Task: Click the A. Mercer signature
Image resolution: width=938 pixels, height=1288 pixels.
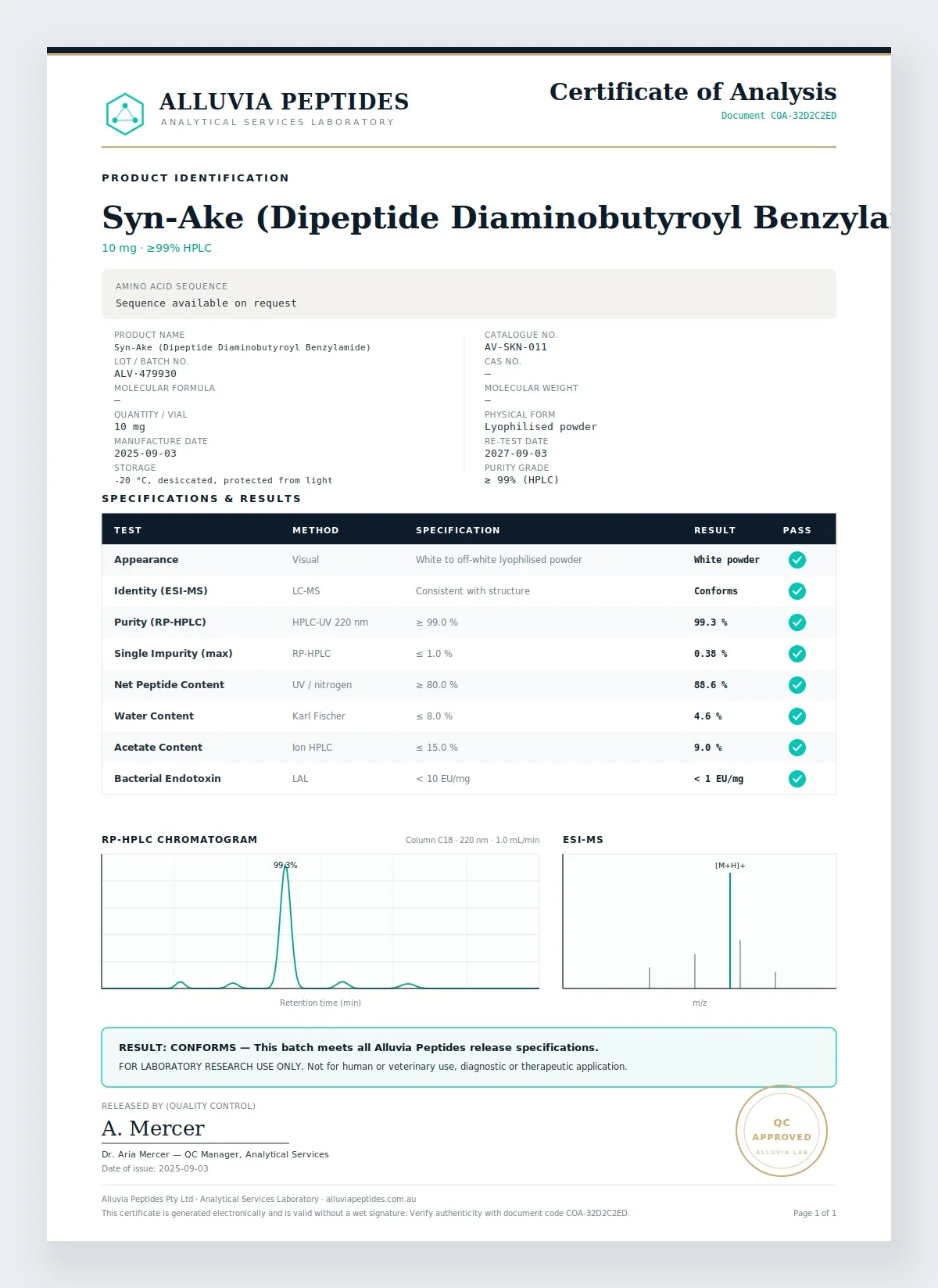Action: click(153, 1128)
